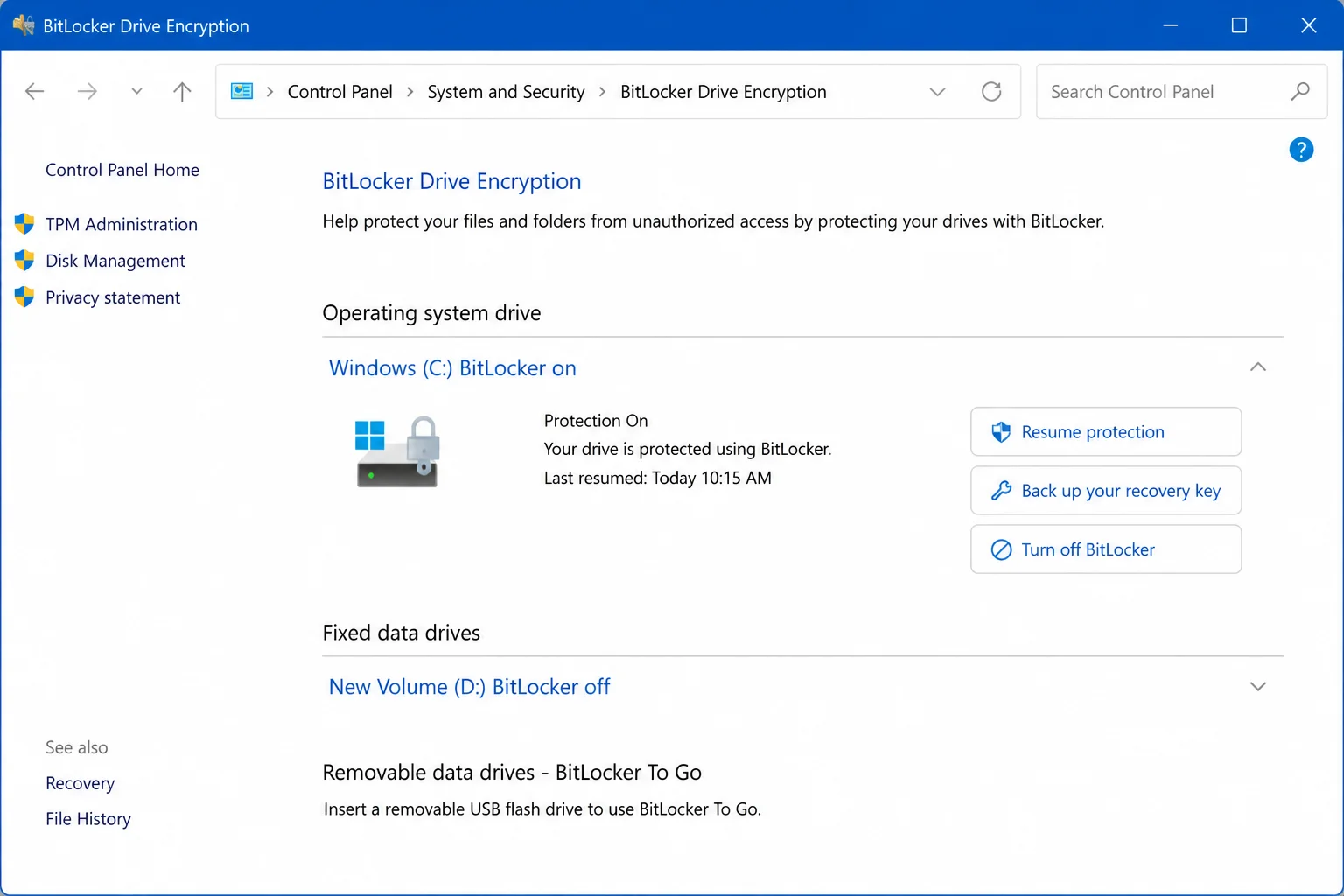Collapse the Windows (C:) drive section

point(1258,367)
